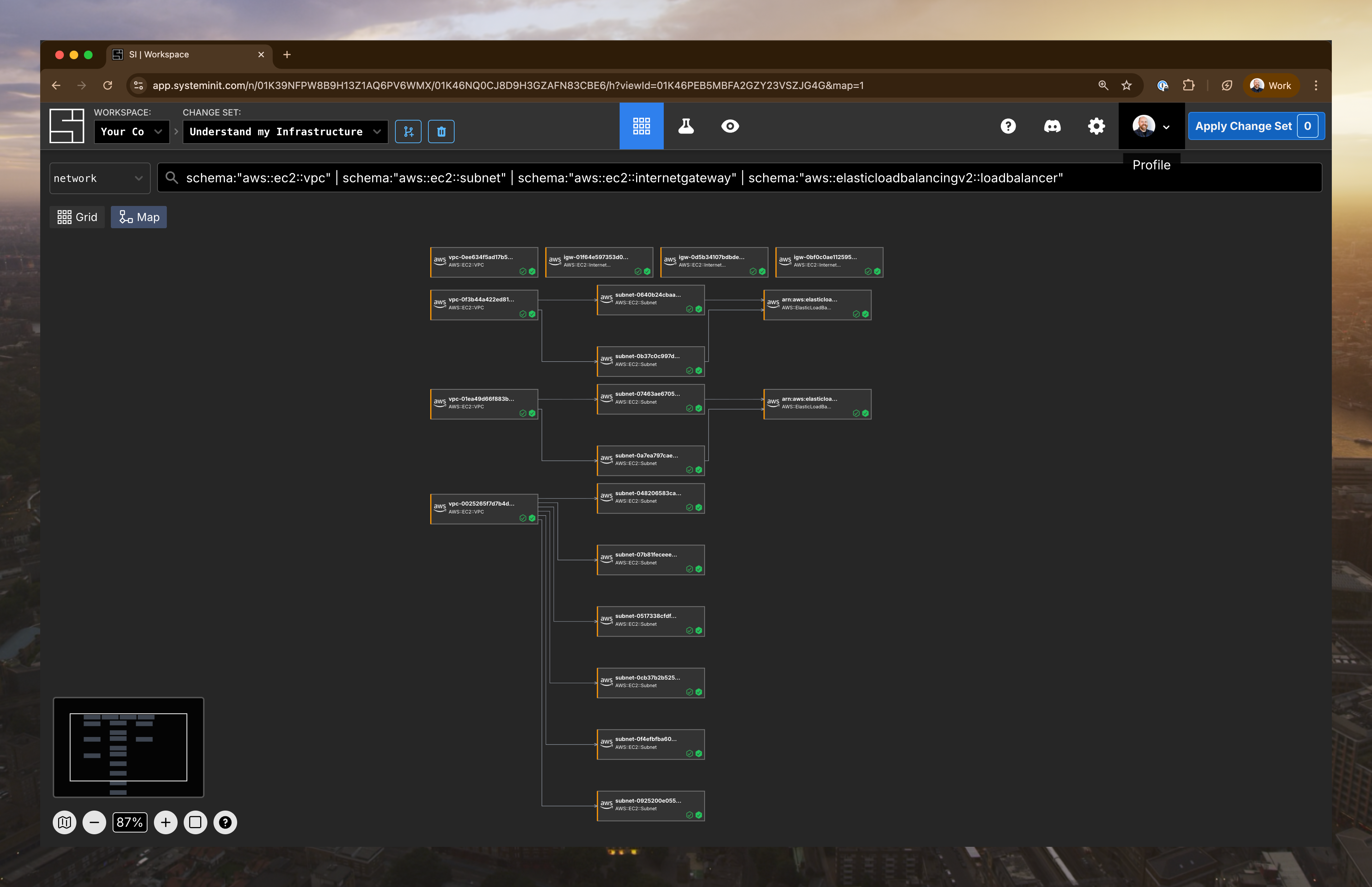Viewport: 1372px width, 887px height.
Task: Toggle the minimap with the map icon
Action: (x=65, y=822)
